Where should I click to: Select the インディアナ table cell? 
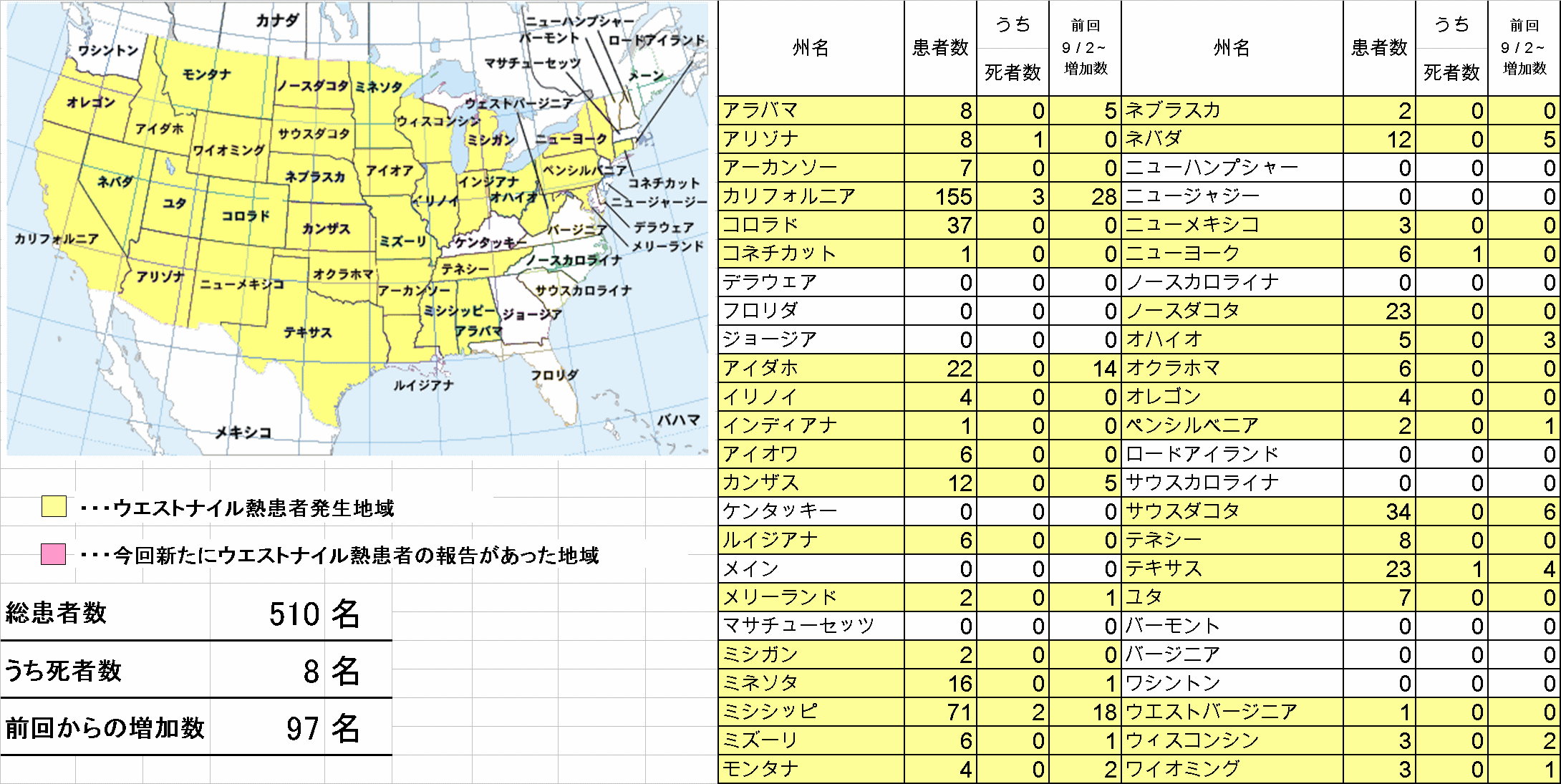[811, 425]
